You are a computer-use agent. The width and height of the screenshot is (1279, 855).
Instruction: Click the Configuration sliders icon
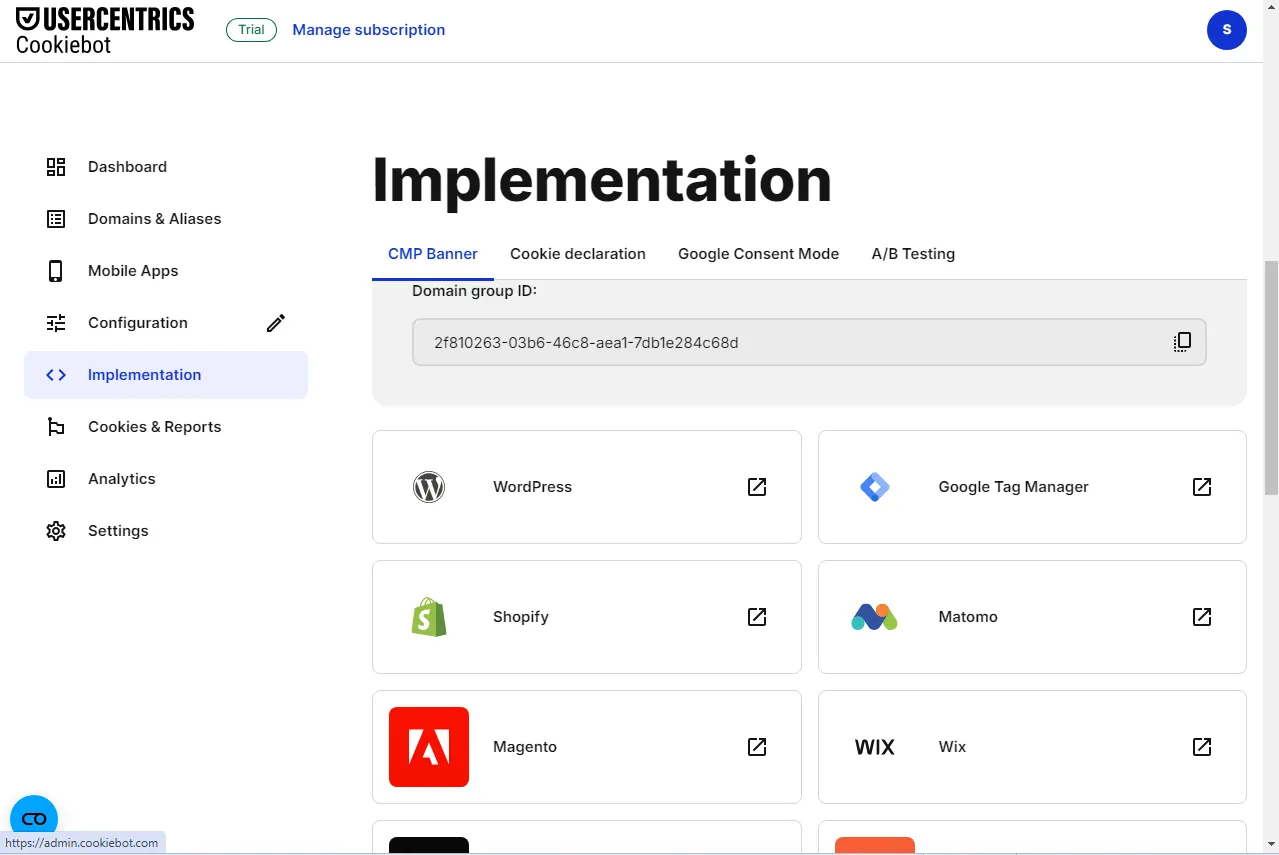56,323
